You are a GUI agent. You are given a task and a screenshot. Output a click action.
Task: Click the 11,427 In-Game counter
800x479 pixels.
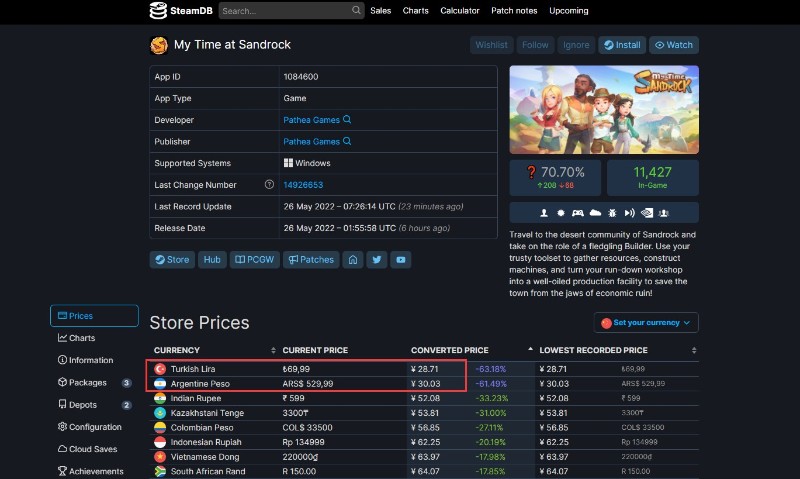653,178
